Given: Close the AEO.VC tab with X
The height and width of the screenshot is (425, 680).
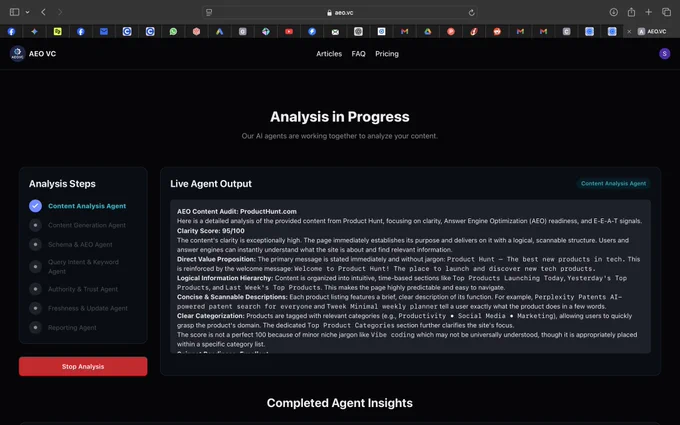Looking at the screenshot, I should click(x=629, y=31).
